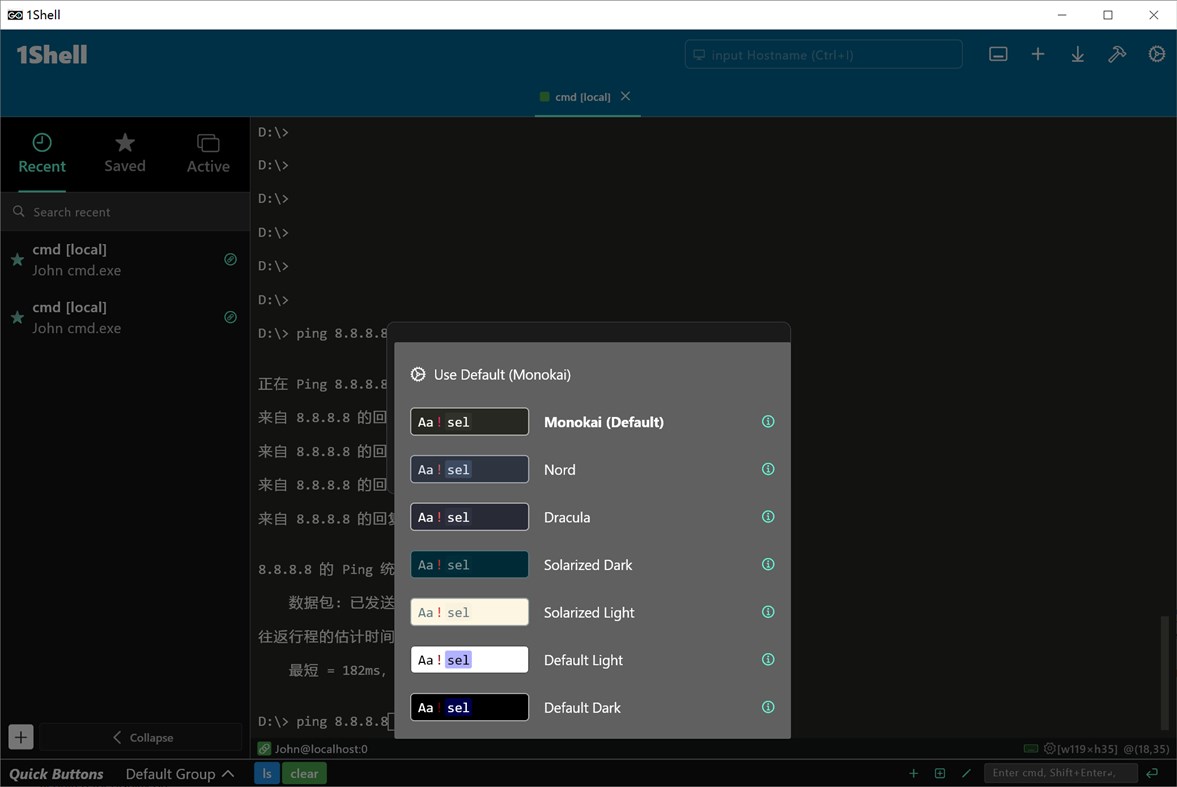Pick the Default Light theme
This screenshot has width=1177, height=787.
(592, 660)
